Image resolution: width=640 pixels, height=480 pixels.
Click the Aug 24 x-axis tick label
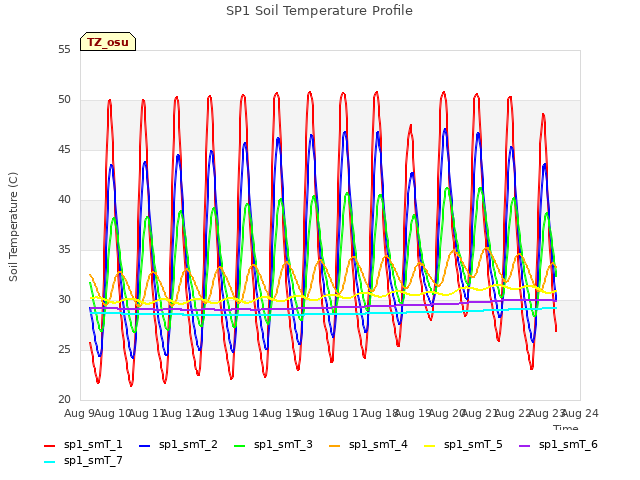pyautogui.click(x=580, y=414)
